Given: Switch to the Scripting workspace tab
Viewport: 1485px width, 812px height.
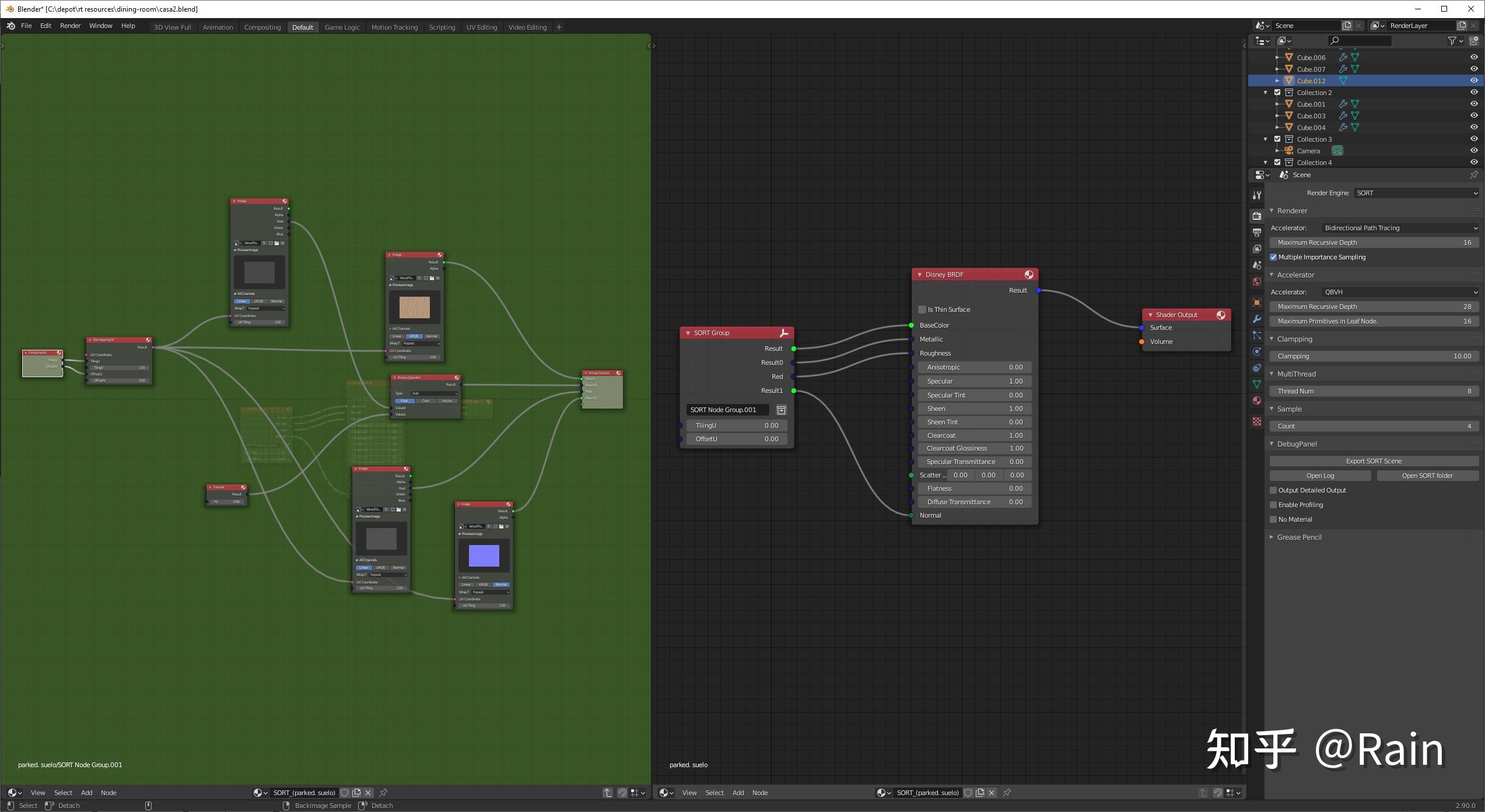Looking at the screenshot, I should (442, 27).
